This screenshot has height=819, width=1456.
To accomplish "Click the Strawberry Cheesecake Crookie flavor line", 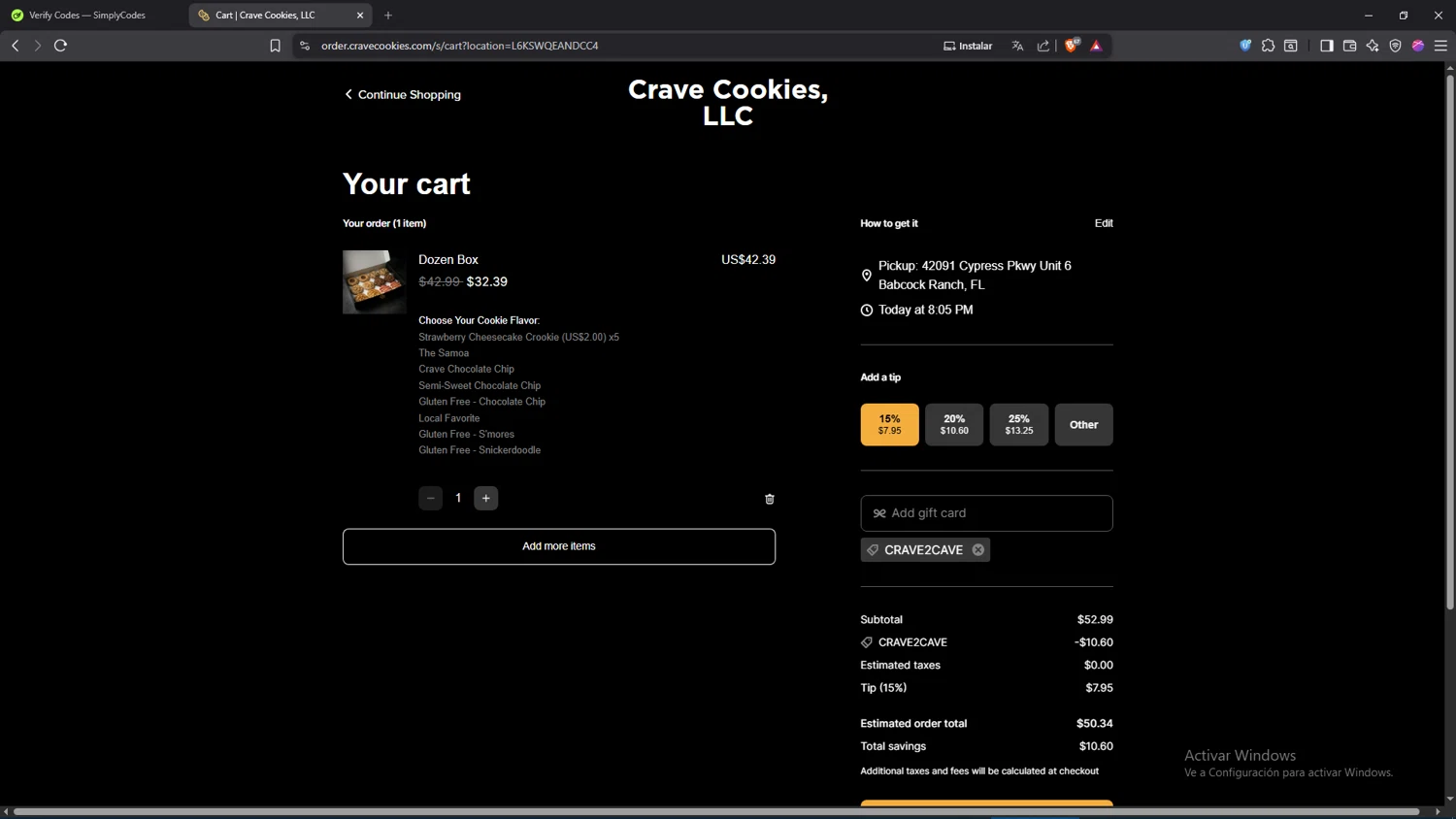I will pos(518,338).
